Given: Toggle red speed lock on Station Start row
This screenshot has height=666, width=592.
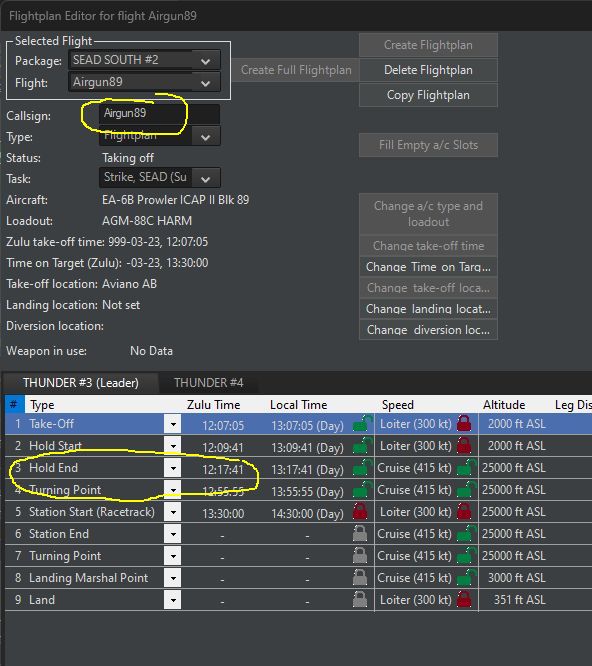Looking at the screenshot, I should coord(464,512).
